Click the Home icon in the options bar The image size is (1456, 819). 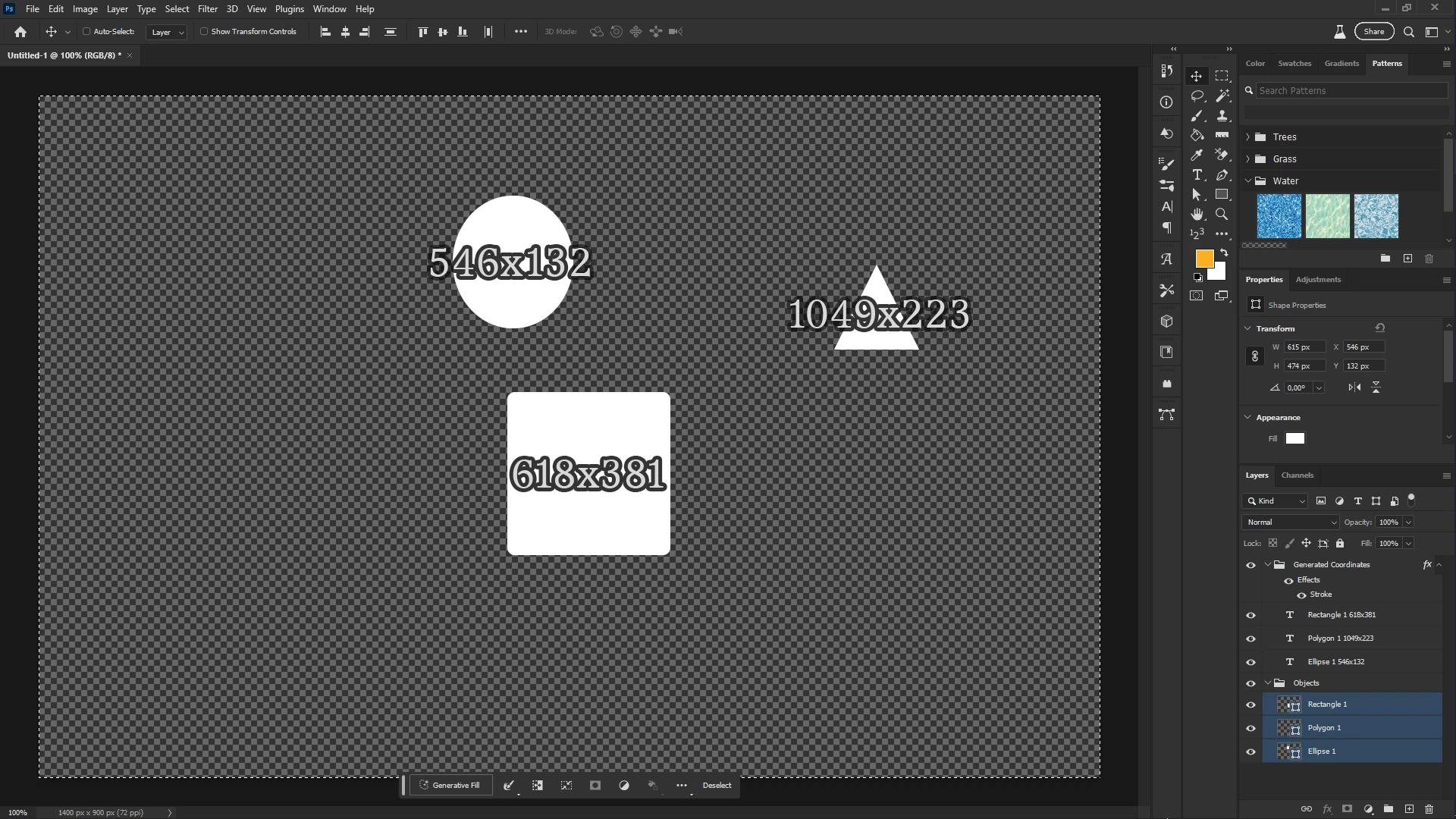click(20, 32)
